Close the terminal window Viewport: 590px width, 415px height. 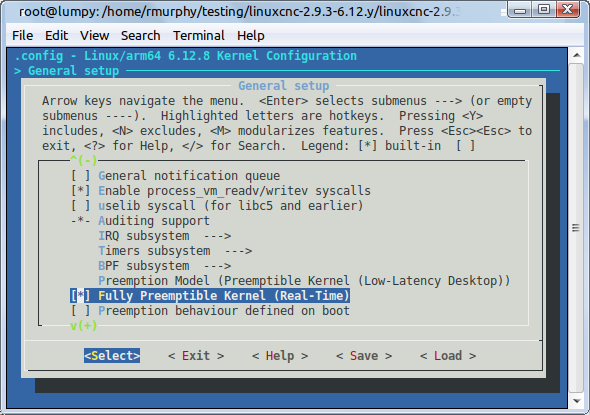(567, 9)
